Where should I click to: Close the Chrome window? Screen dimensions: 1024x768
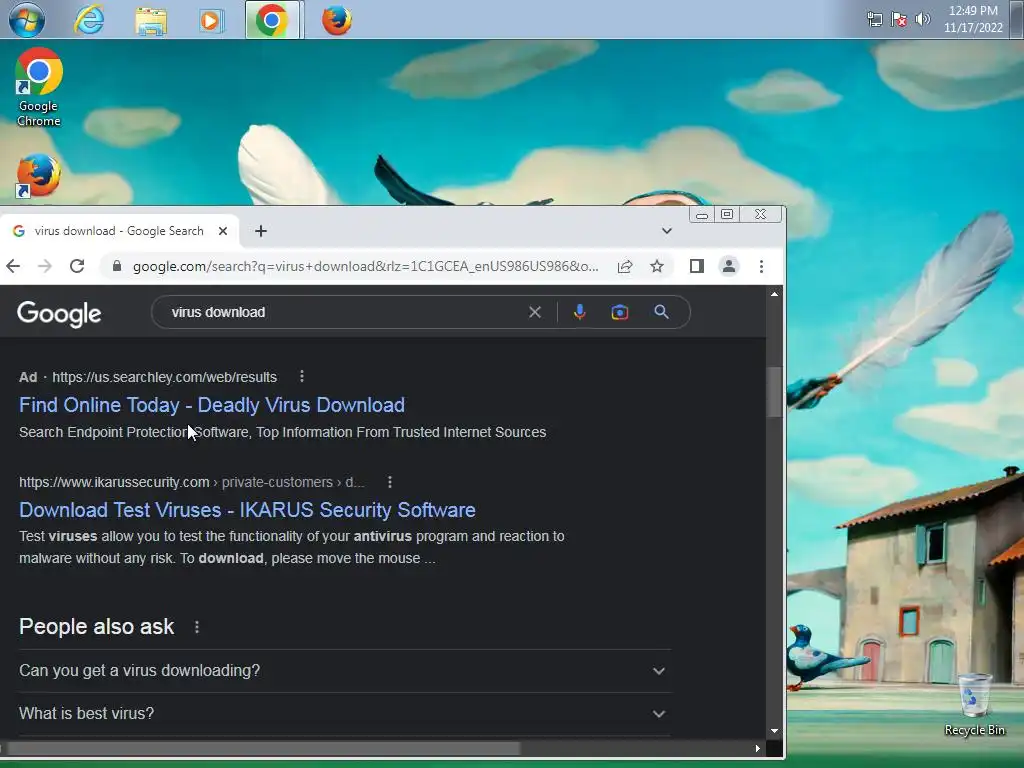click(760, 214)
